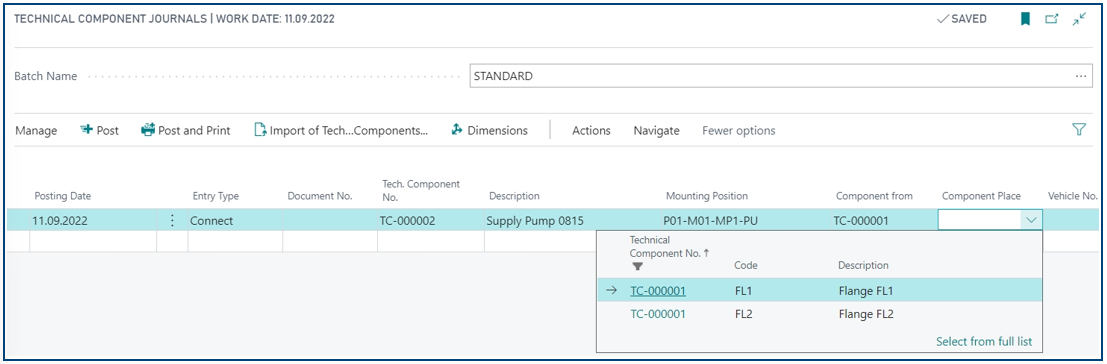This screenshot has width=1107, height=364.
Task: Click Flange FL2 description
Action: 866,314
